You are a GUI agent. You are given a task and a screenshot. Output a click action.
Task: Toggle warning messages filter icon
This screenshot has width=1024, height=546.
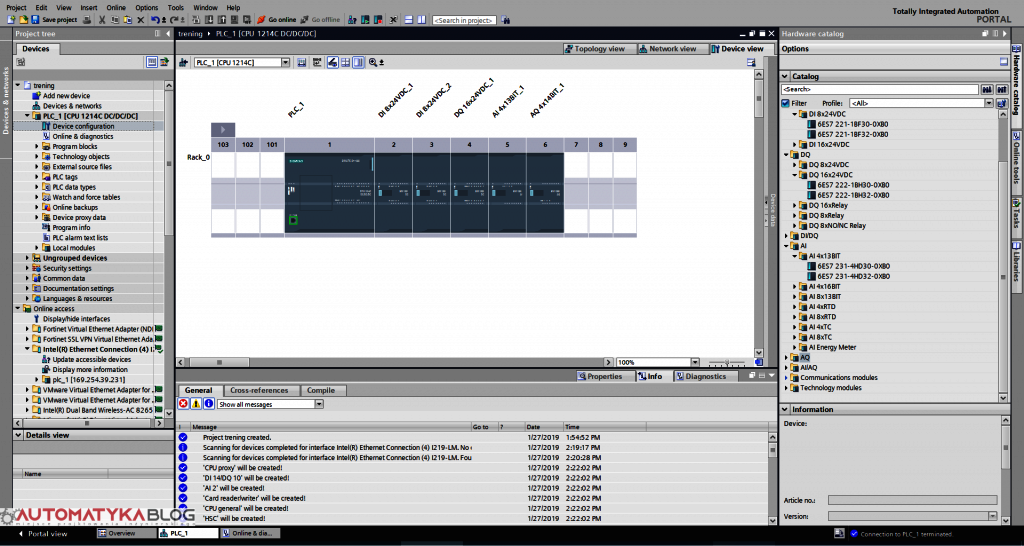(196, 404)
